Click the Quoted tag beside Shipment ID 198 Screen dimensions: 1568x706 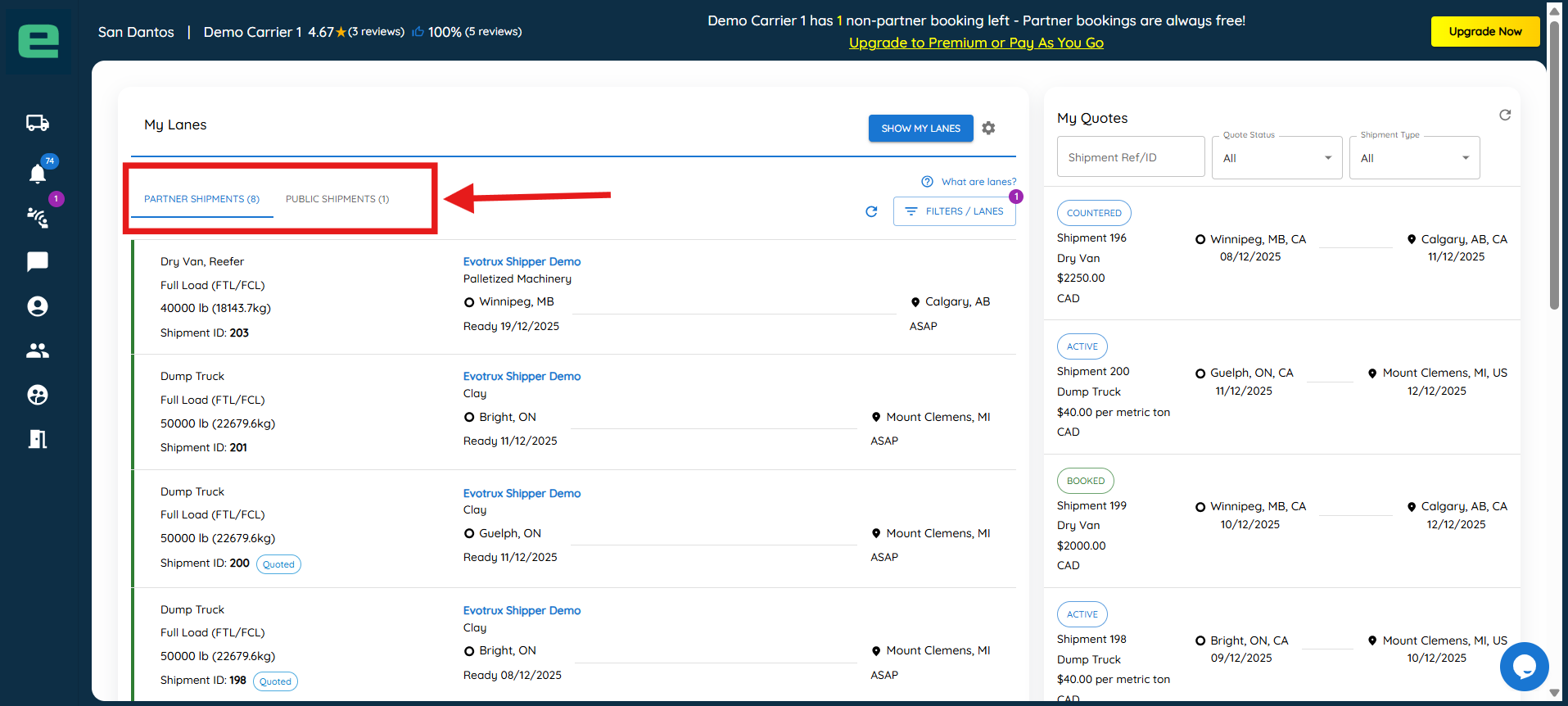(x=275, y=681)
